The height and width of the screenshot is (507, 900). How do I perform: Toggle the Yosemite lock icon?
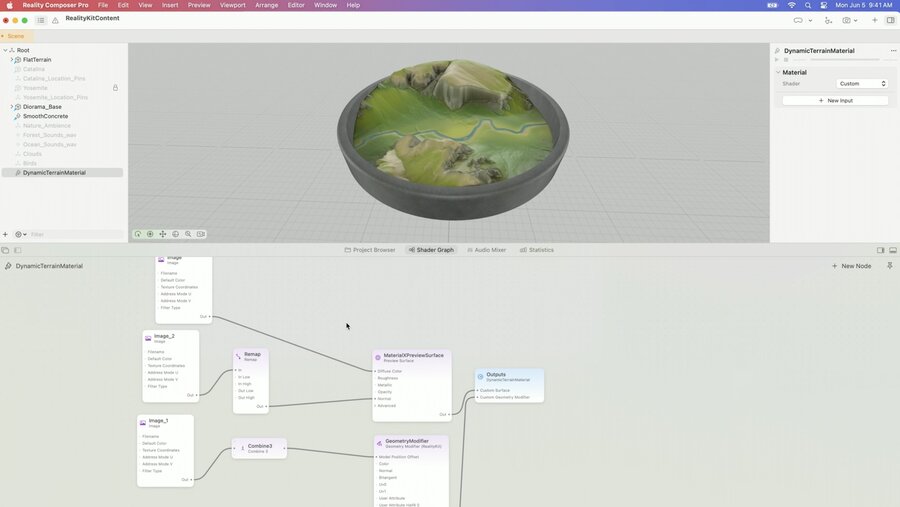click(115, 88)
